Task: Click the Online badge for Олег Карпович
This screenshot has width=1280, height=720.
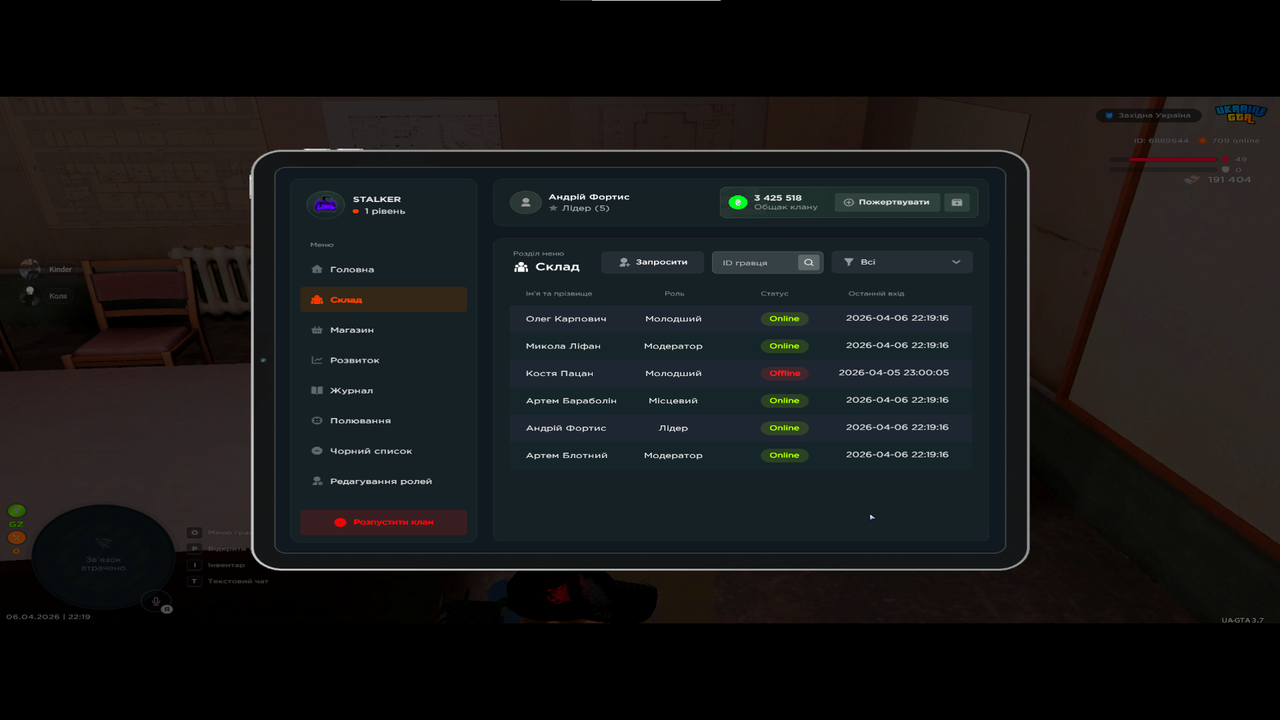Action: click(x=784, y=319)
